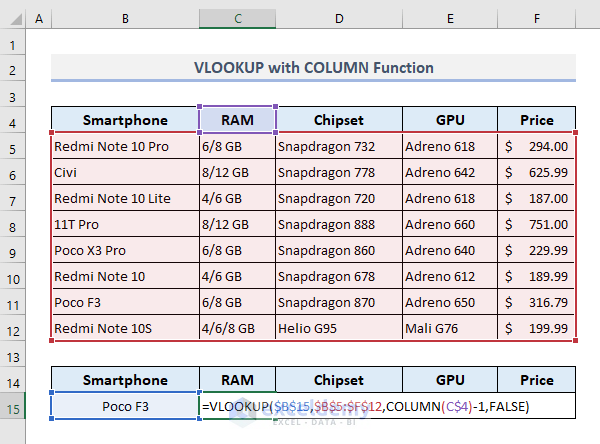
Task: Select the 'Redmi Note 10 Lite' cell
Action: 126,198
